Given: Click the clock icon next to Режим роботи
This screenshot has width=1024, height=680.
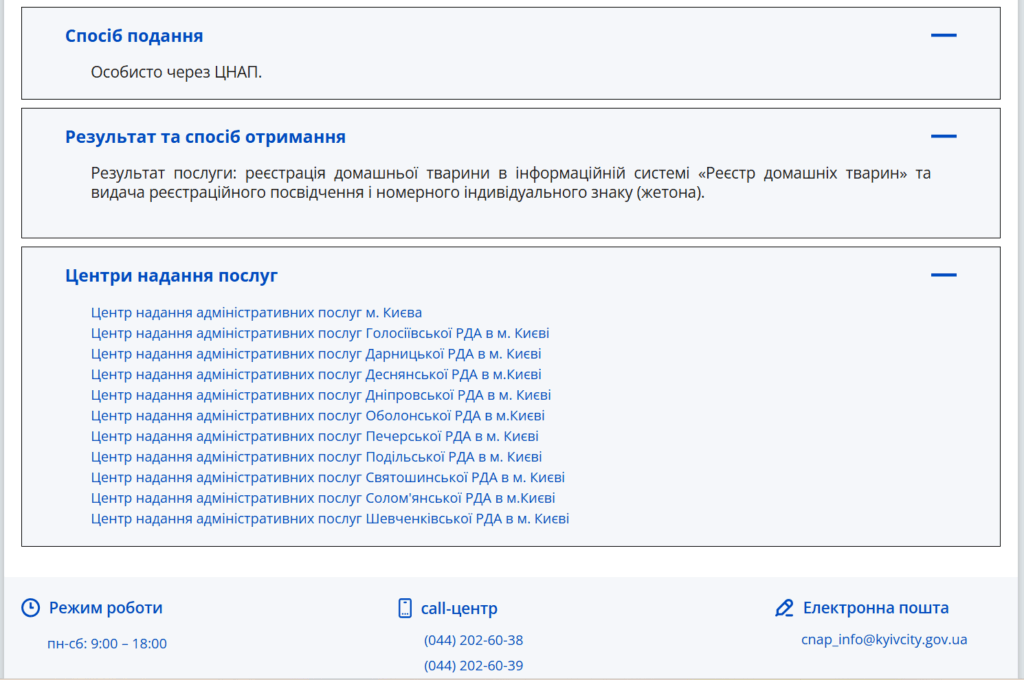Looking at the screenshot, I should tap(31, 607).
